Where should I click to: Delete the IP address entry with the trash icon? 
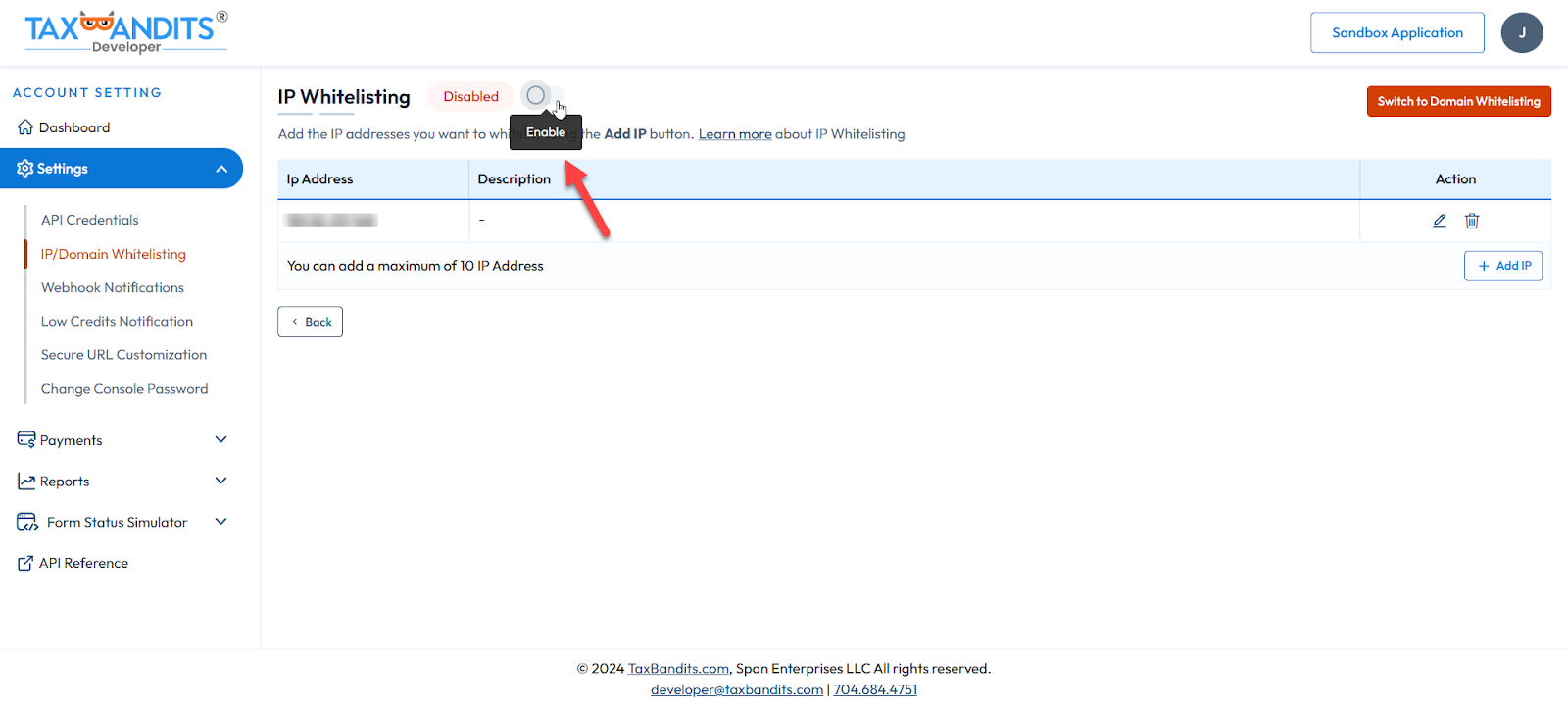[1472, 221]
